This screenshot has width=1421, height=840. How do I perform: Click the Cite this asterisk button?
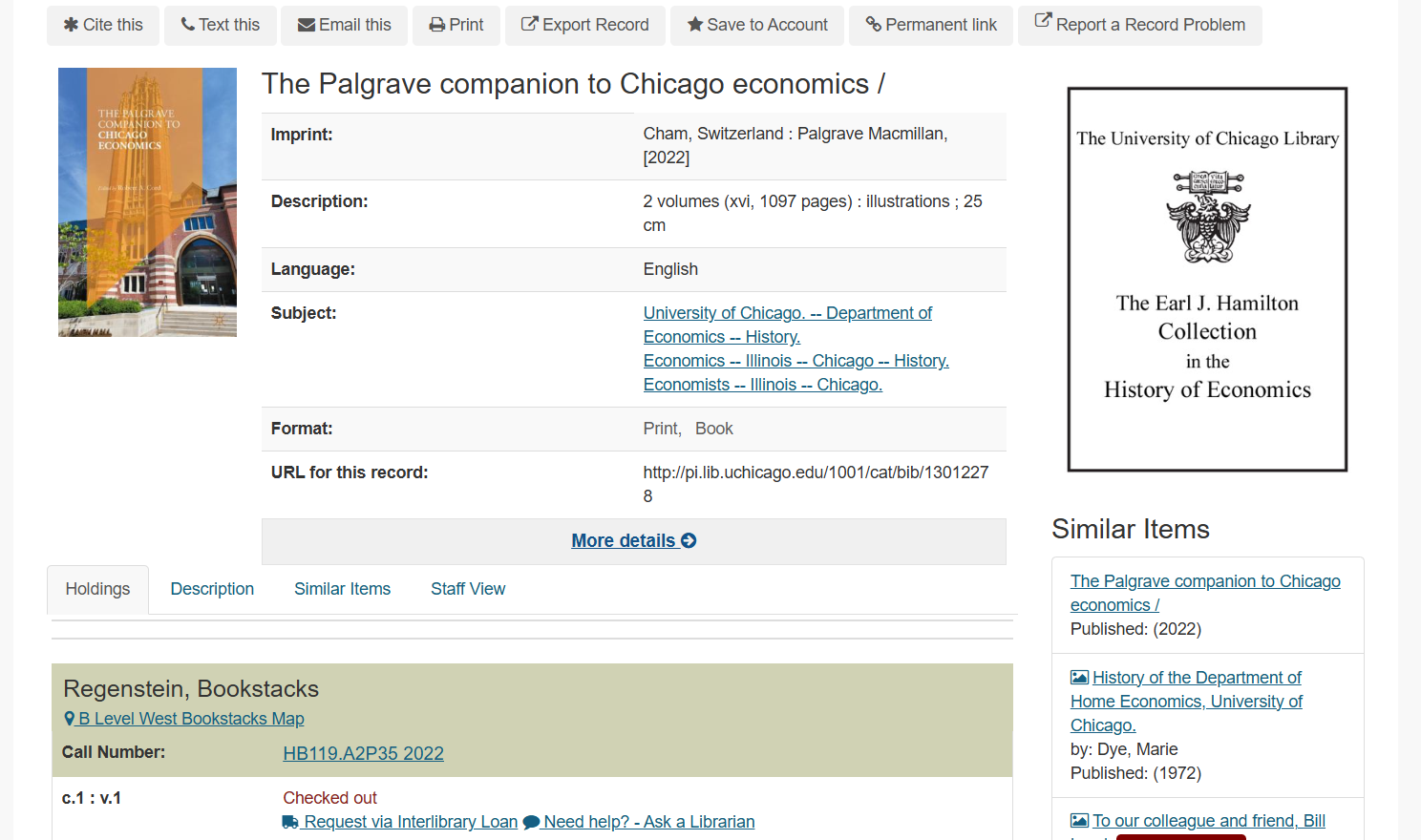(x=103, y=25)
